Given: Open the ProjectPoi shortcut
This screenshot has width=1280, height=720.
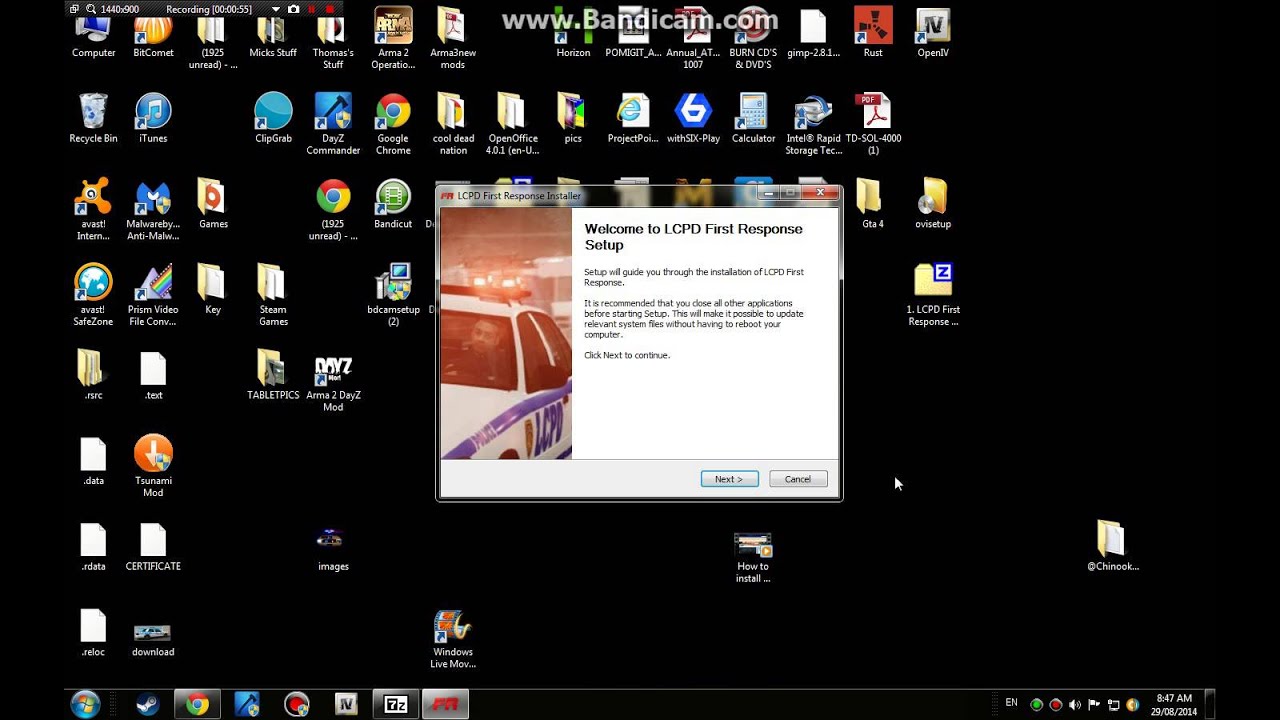Looking at the screenshot, I should point(633,118).
